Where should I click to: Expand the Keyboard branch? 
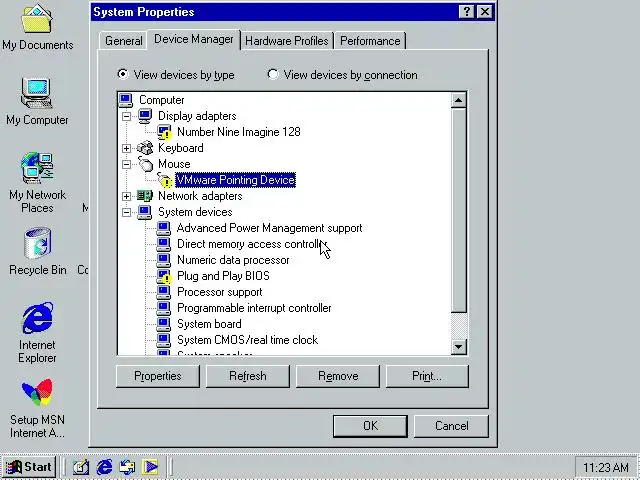(127, 148)
